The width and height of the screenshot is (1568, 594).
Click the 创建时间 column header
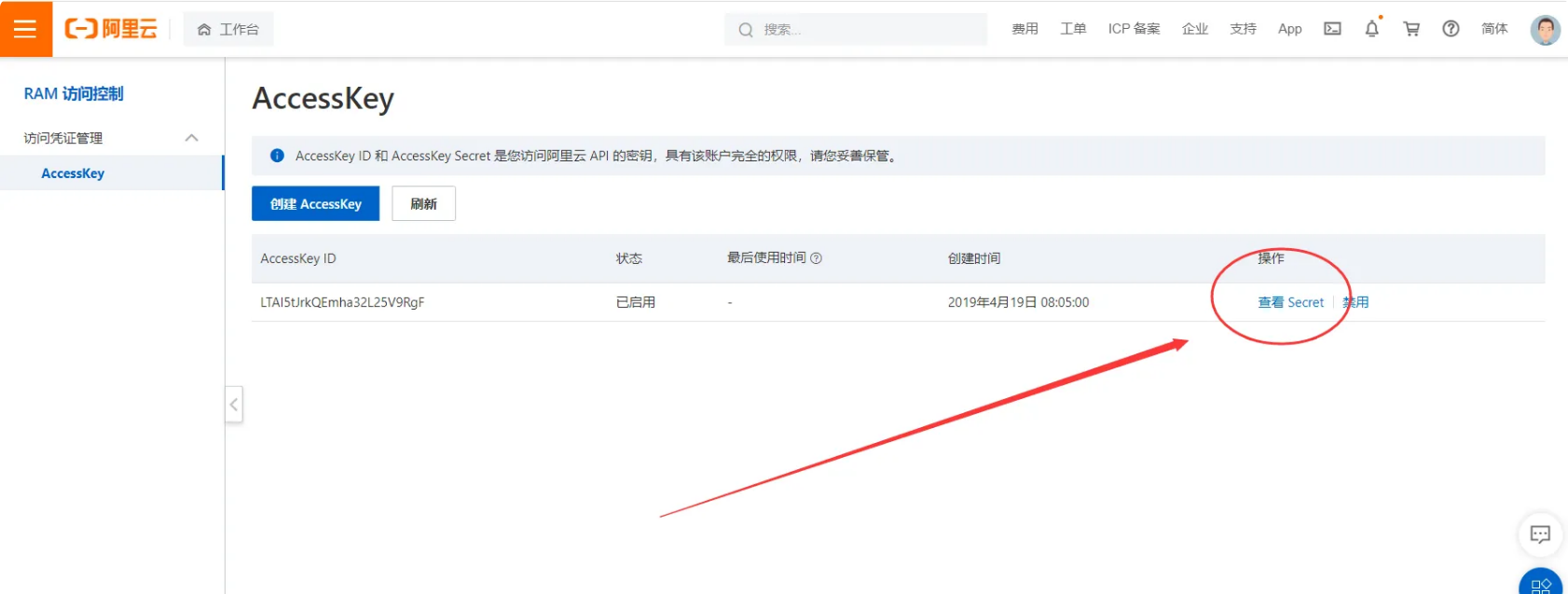(974, 258)
